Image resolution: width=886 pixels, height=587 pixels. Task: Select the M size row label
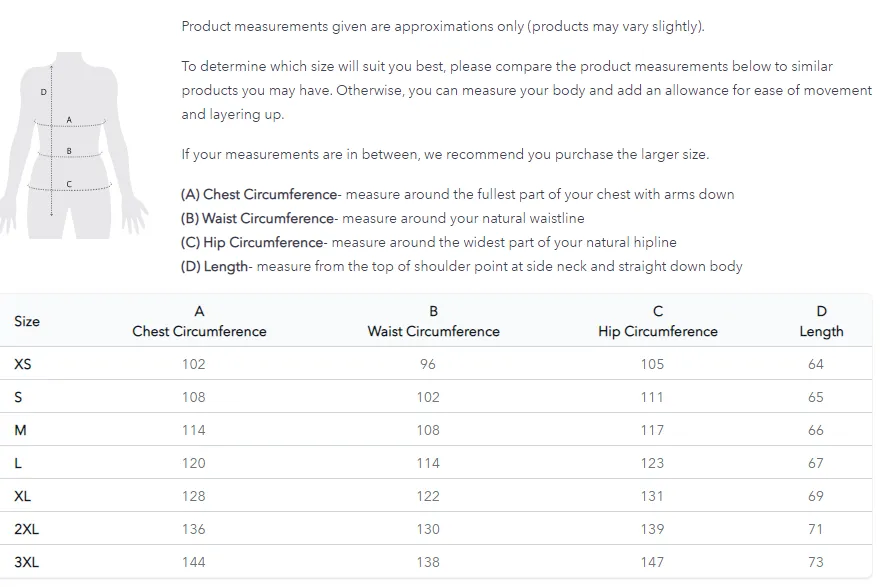(x=20, y=430)
